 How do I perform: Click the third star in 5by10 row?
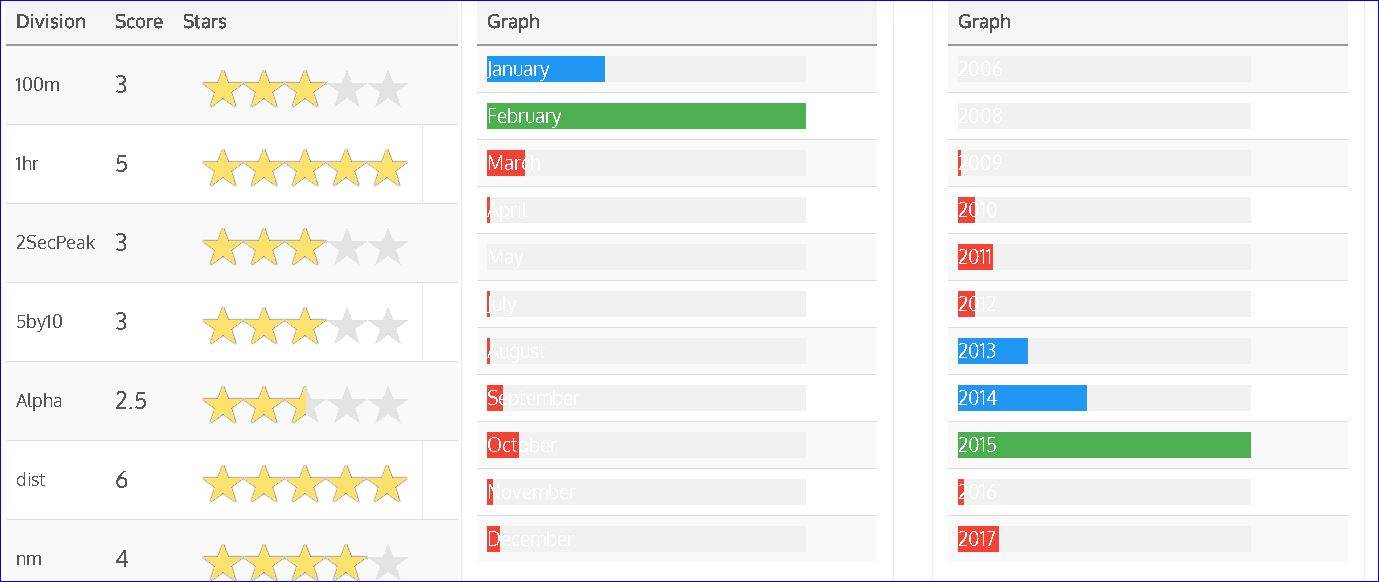pos(305,326)
